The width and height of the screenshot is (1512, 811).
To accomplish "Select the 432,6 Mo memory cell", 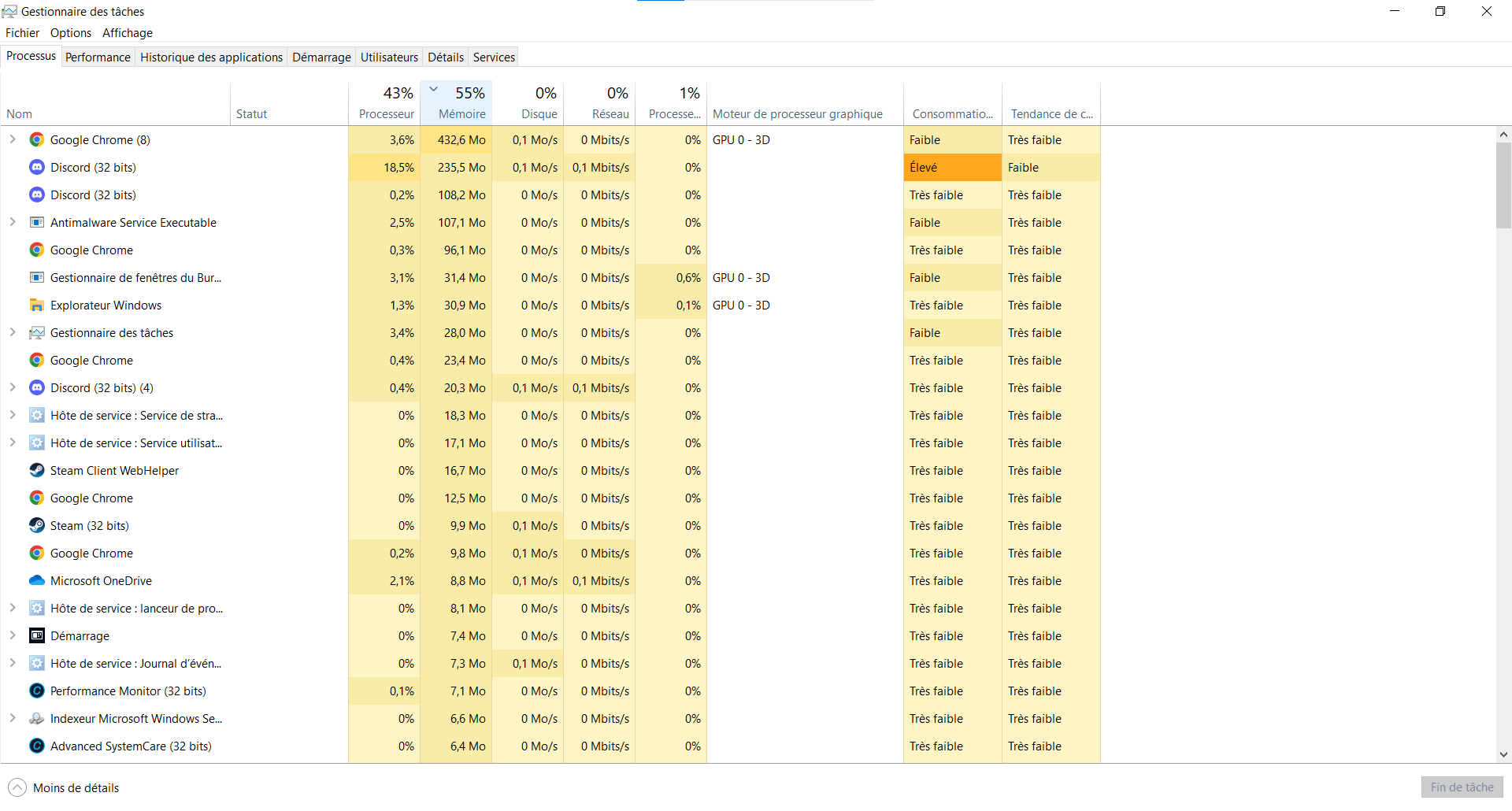I will coord(456,139).
